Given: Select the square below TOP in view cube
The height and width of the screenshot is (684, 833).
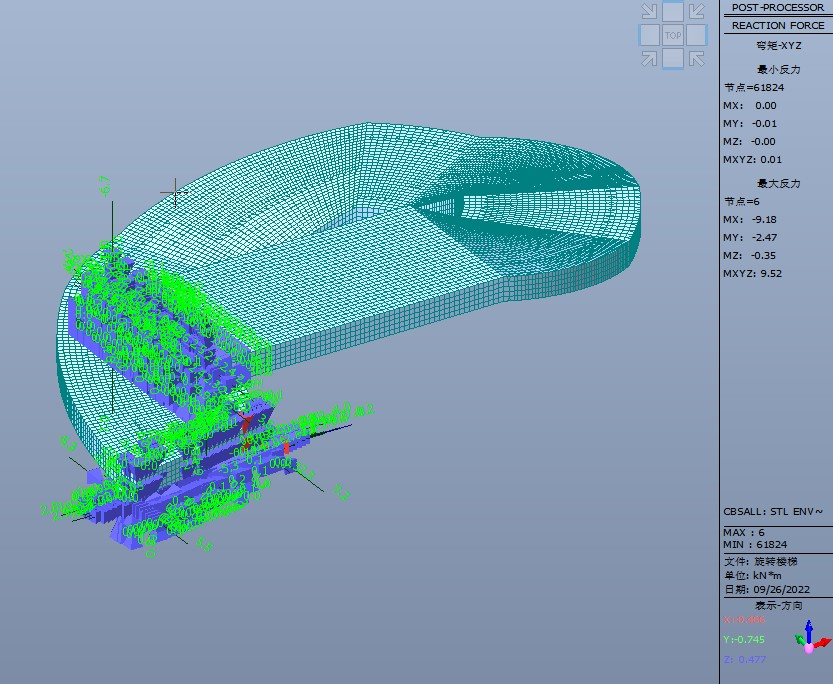Looking at the screenshot, I should 673,58.
